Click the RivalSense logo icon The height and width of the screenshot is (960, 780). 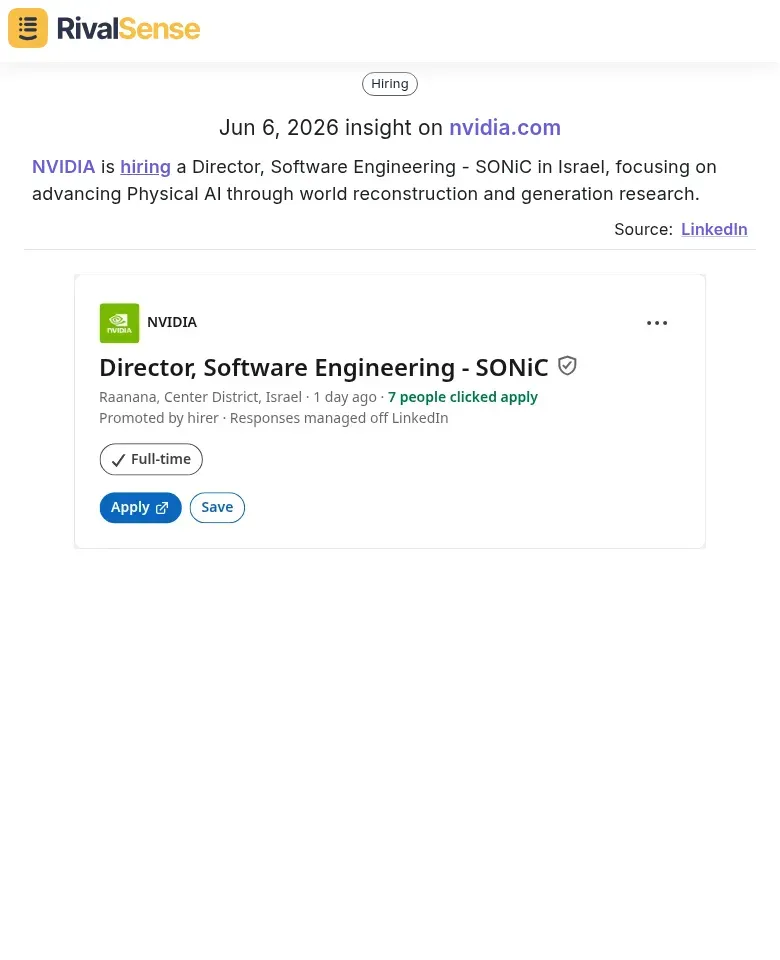click(x=28, y=28)
